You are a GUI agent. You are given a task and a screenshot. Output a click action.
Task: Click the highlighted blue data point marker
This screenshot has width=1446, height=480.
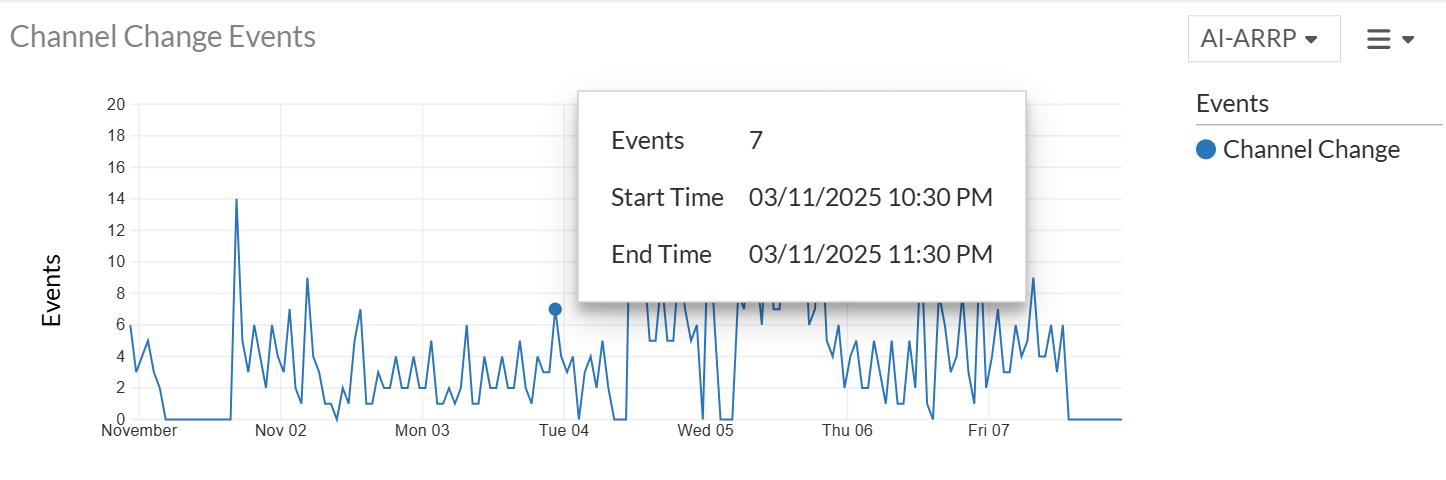555,309
